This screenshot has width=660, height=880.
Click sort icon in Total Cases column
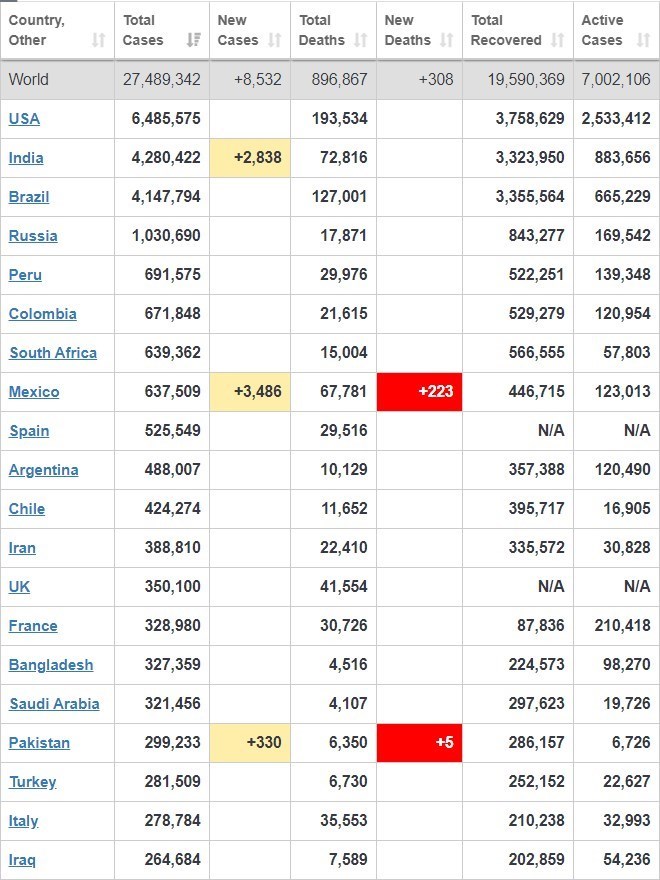193,40
